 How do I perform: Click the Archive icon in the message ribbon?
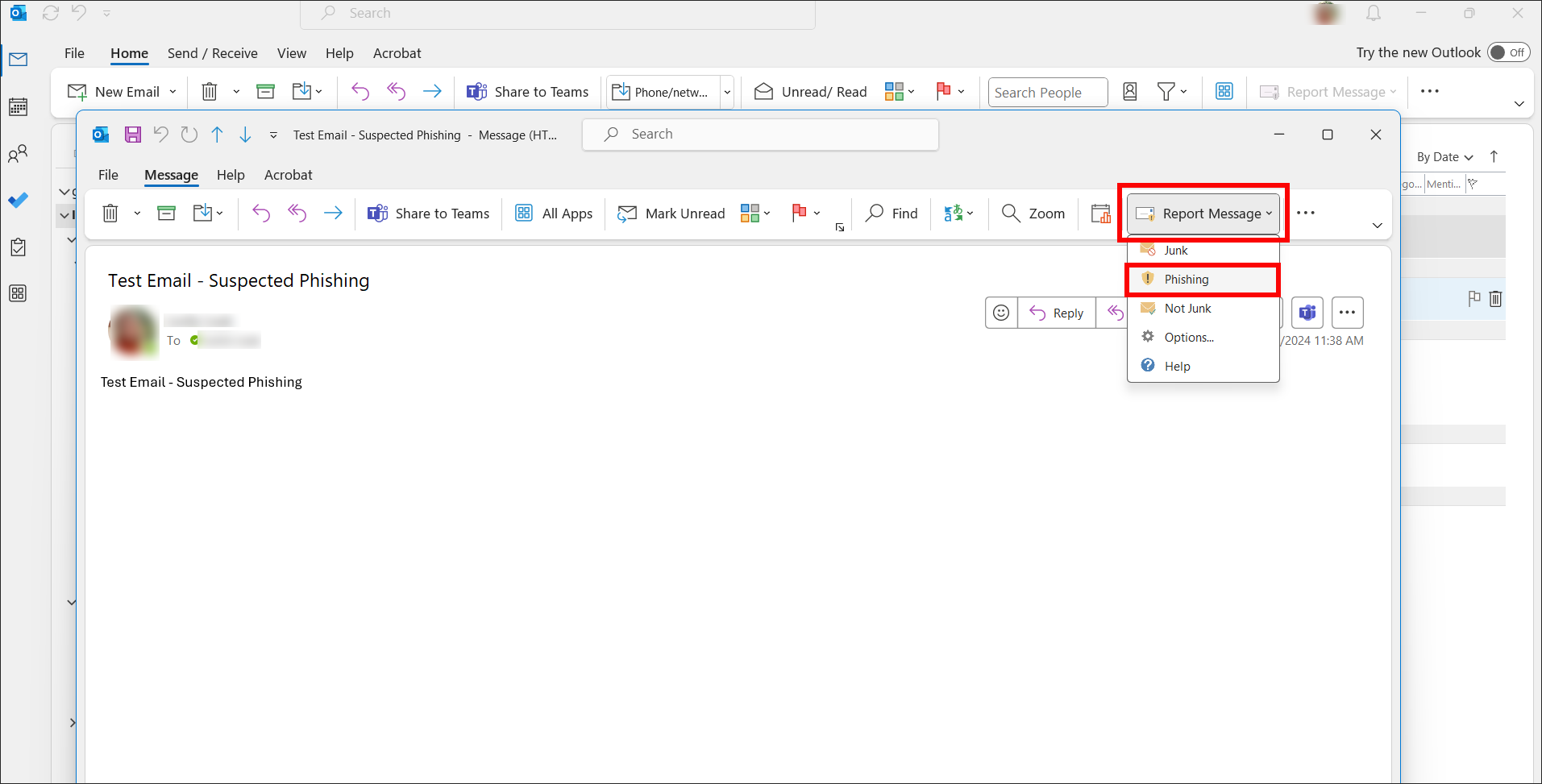click(166, 213)
